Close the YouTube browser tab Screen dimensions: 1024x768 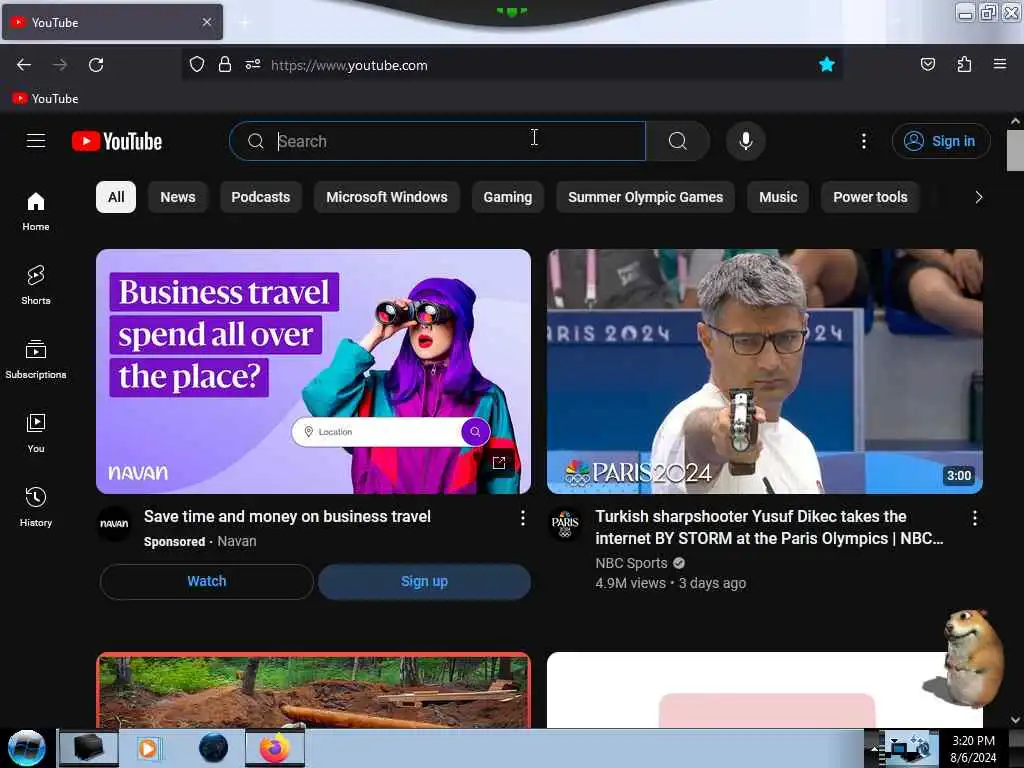coord(207,22)
